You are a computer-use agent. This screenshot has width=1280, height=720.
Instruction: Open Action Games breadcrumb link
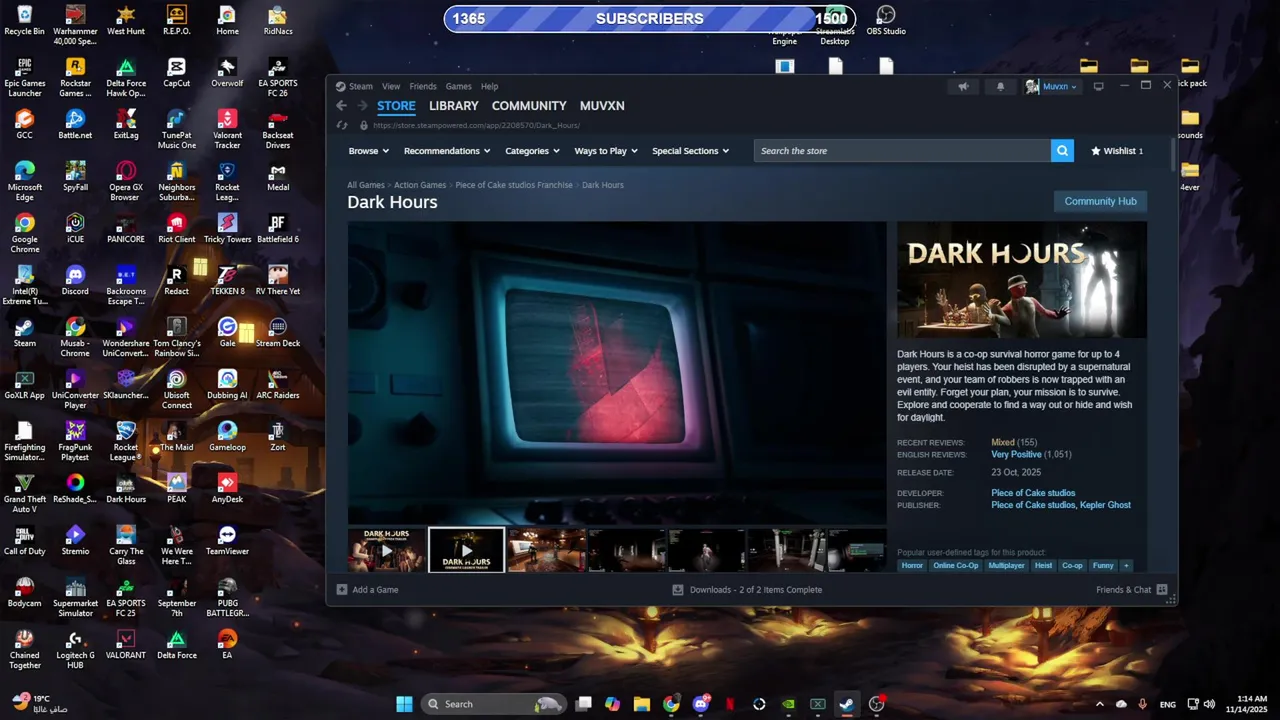click(x=420, y=185)
